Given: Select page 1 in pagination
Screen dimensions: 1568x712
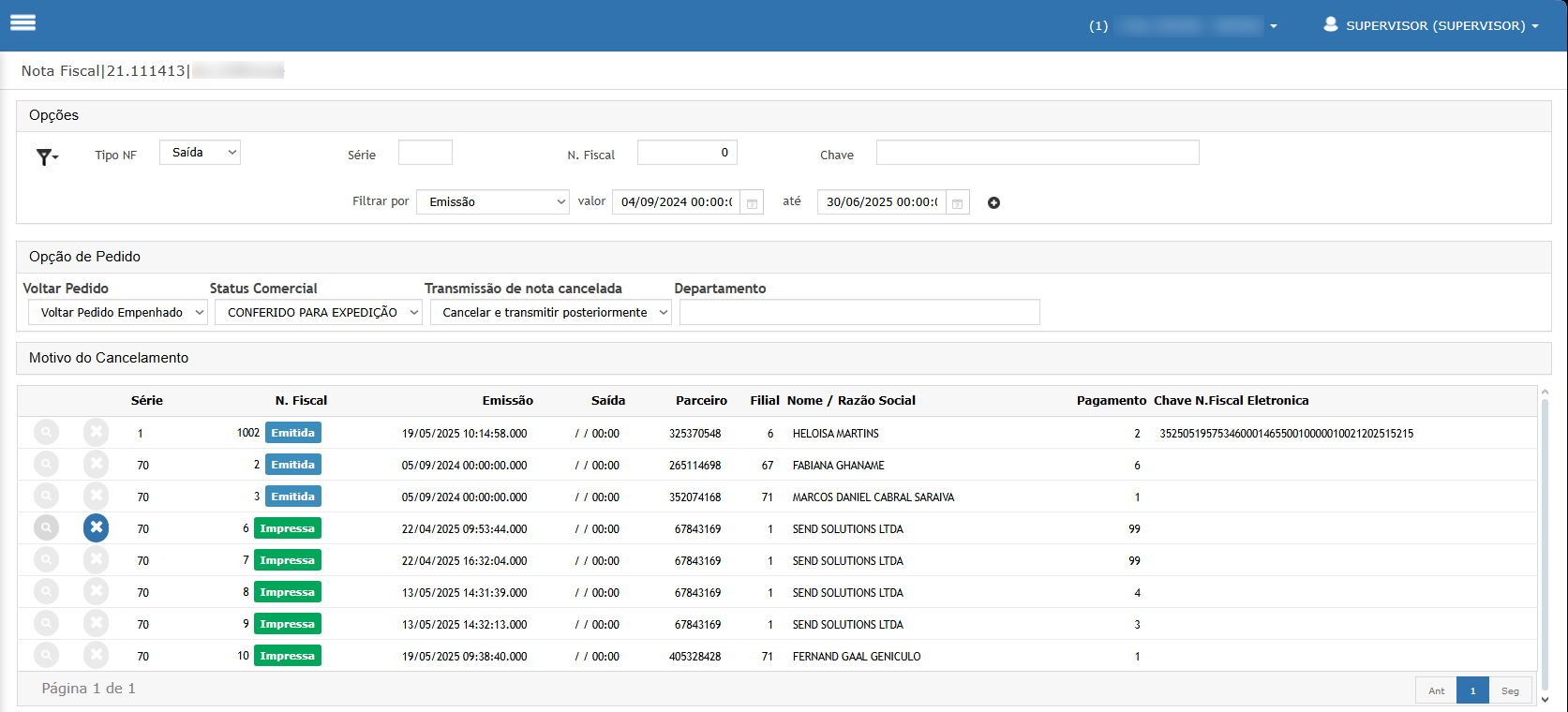Looking at the screenshot, I should click(1473, 690).
